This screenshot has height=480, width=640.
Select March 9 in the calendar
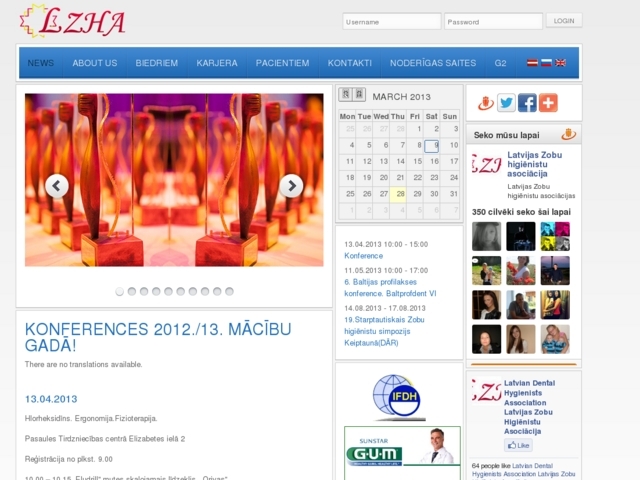click(432, 145)
